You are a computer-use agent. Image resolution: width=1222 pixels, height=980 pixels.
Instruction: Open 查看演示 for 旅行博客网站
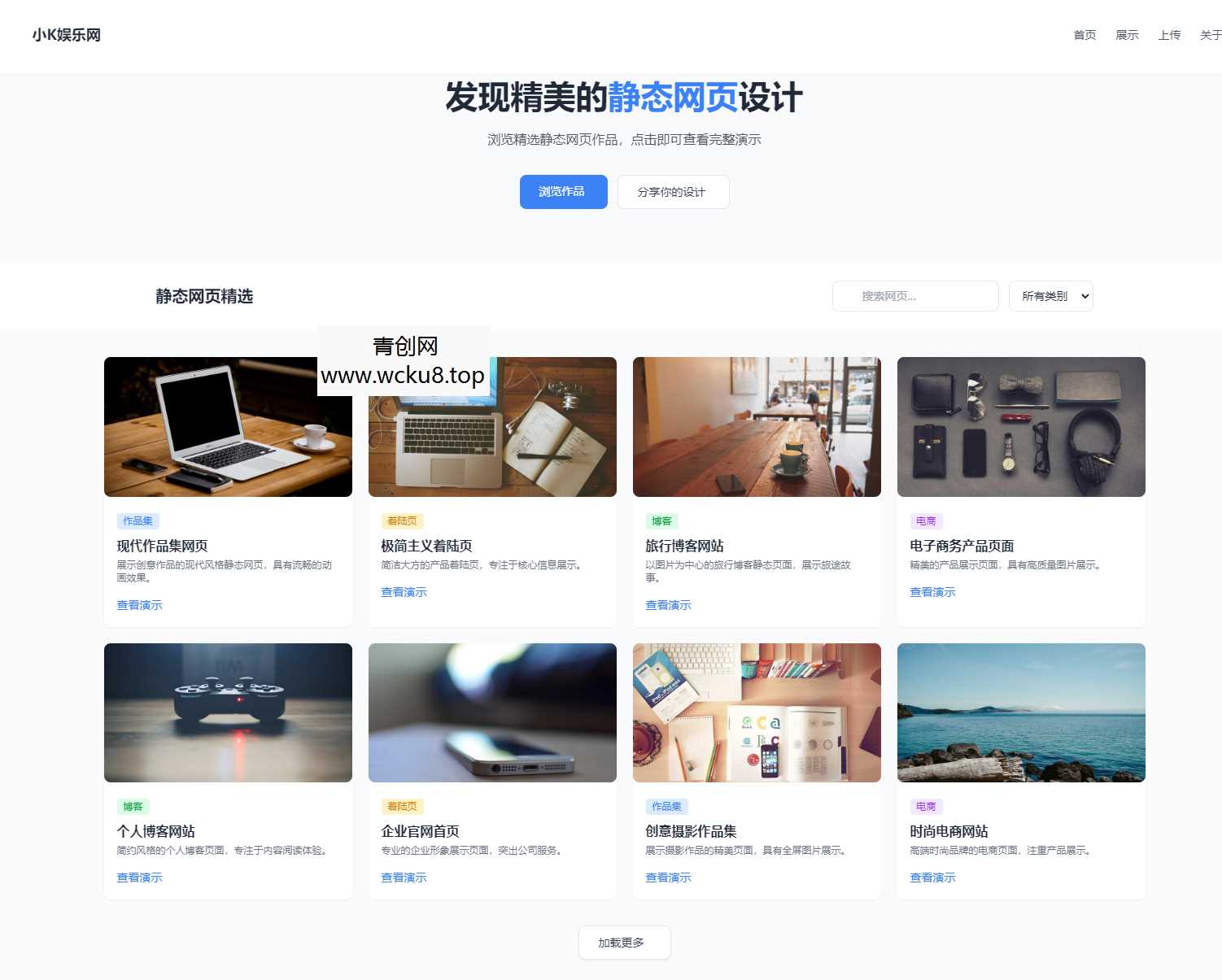click(668, 605)
